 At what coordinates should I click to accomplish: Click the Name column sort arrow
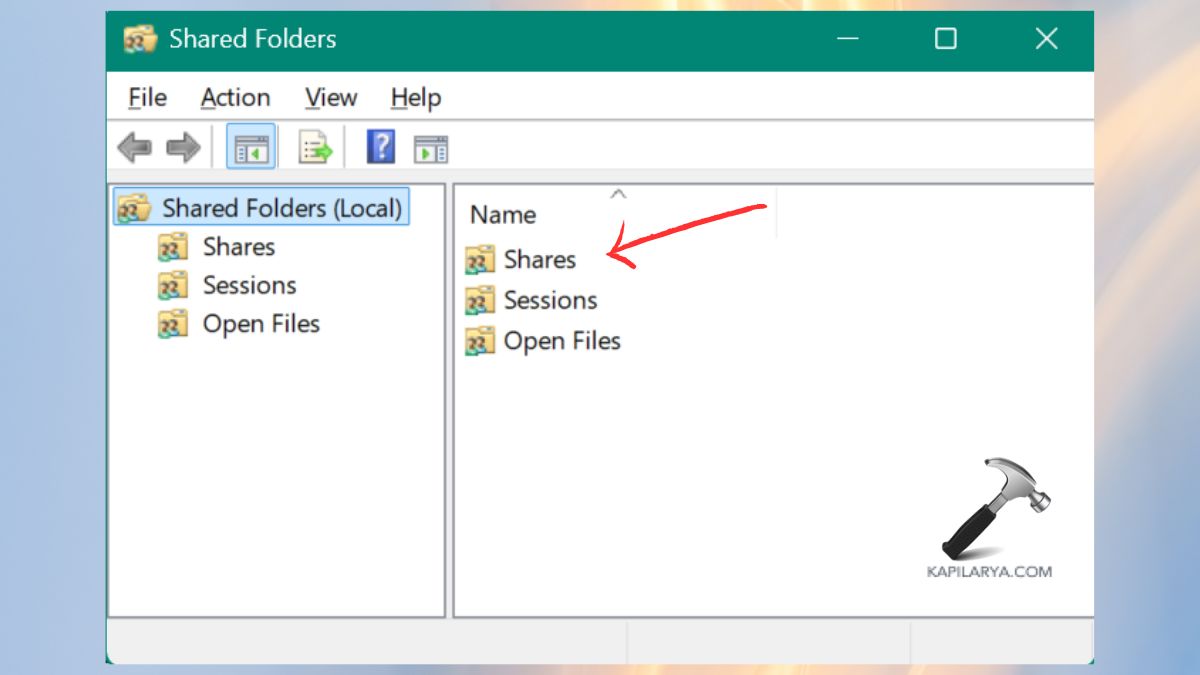618,194
